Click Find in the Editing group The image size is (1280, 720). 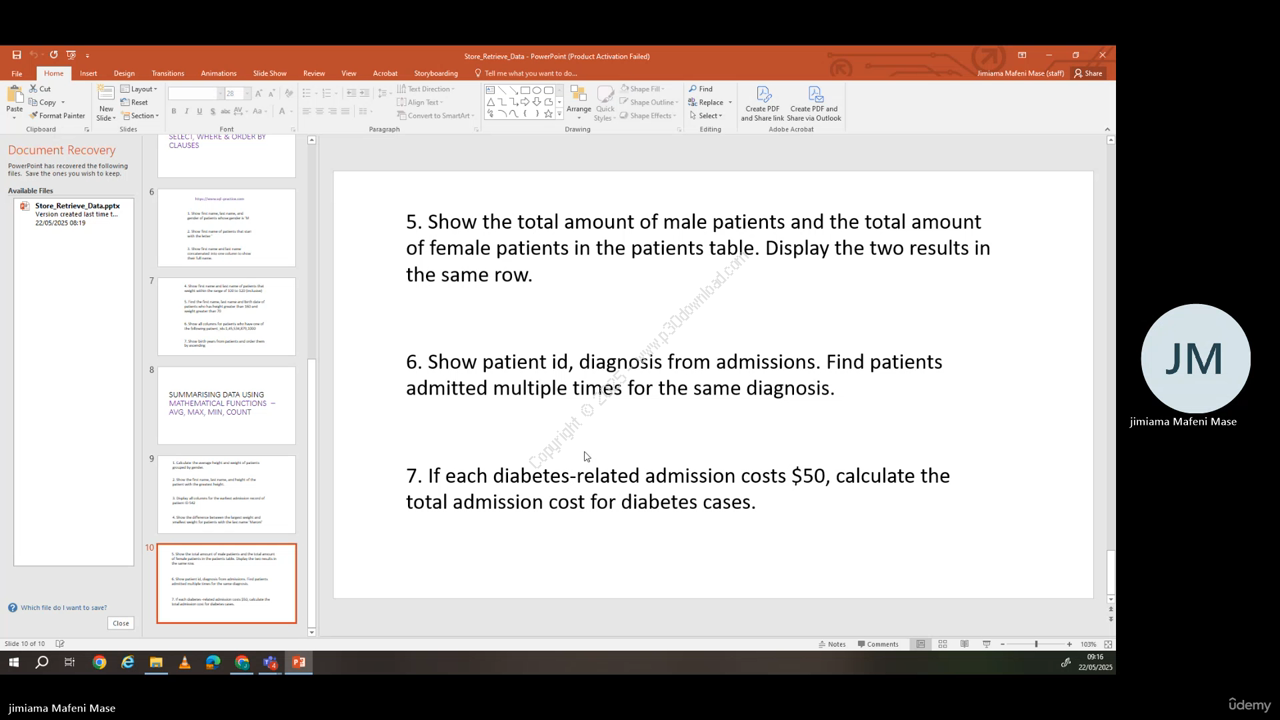click(x=700, y=89)
